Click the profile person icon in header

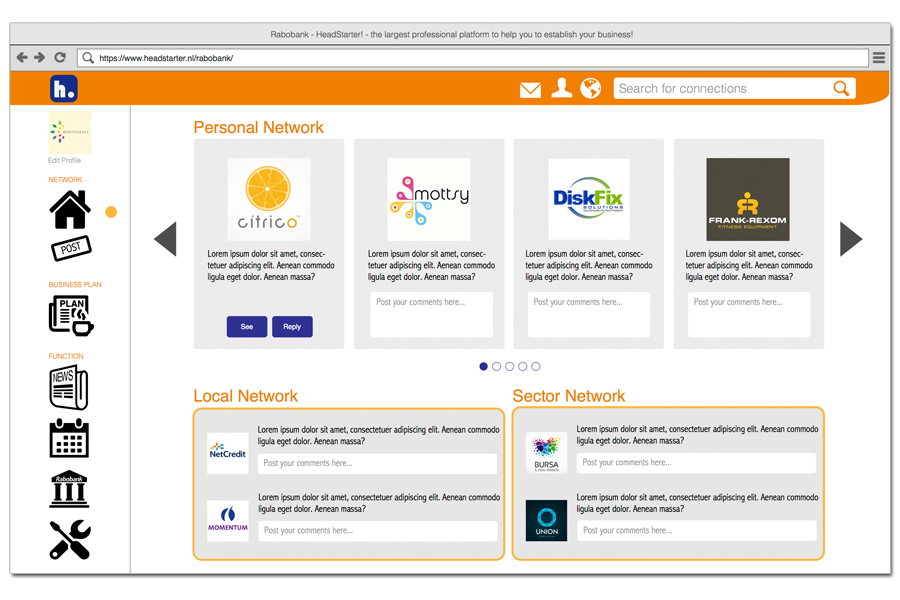(561, 89)
